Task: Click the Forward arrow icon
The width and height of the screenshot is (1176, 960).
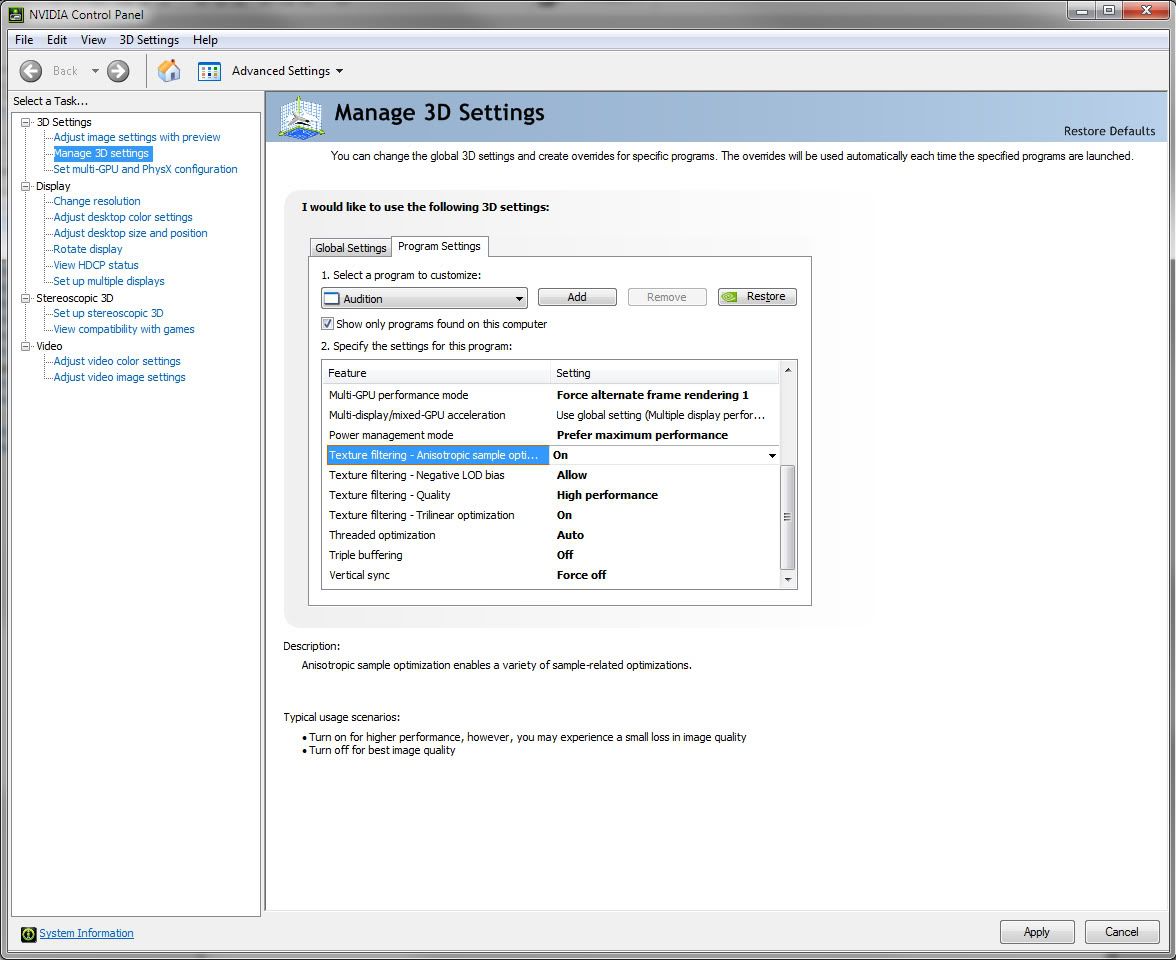Action: tap(118, 71)
